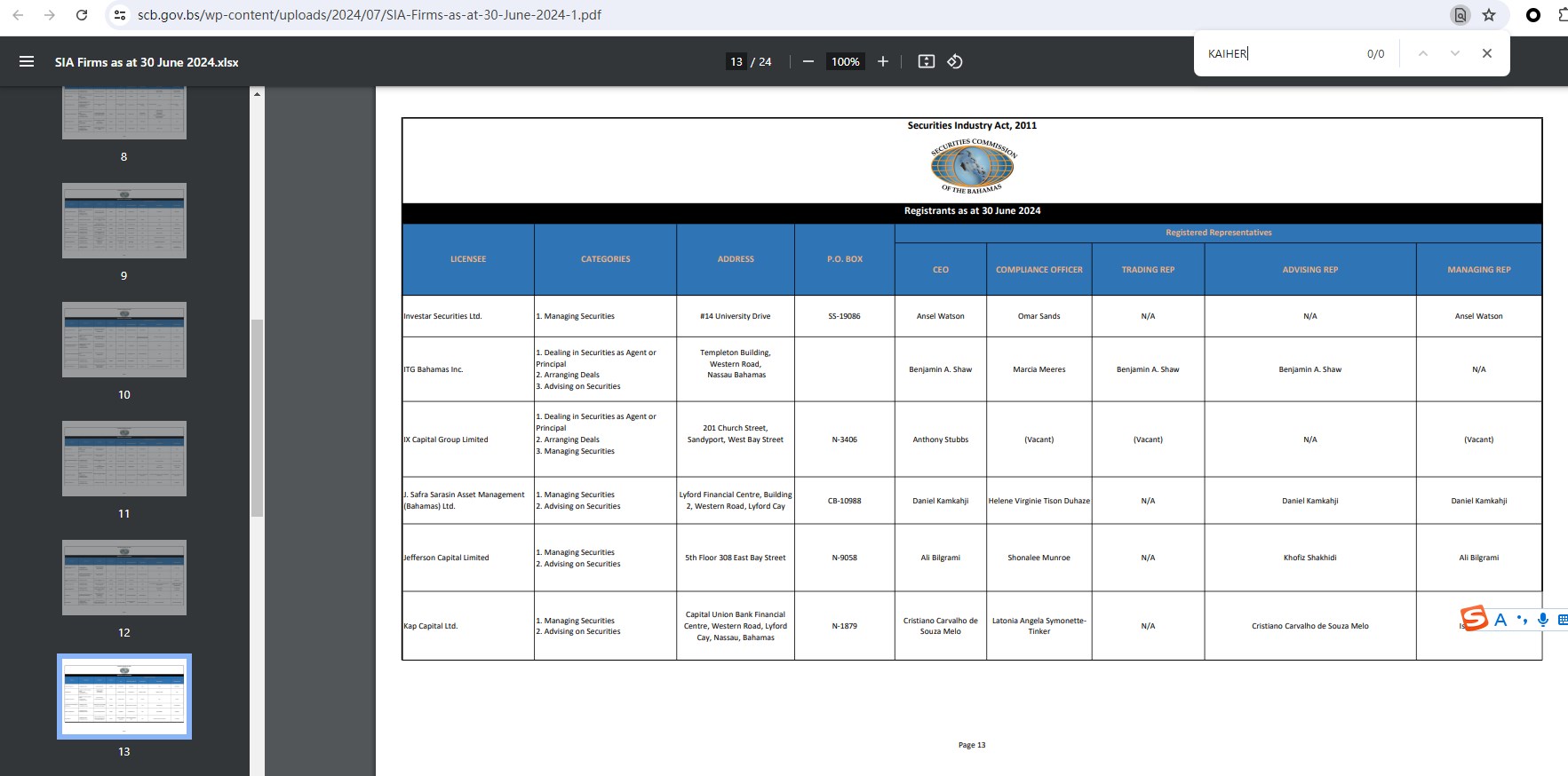Reload the PDF page
The height and width of the screenshot is (776, 1568).
(x=82, y=15)
